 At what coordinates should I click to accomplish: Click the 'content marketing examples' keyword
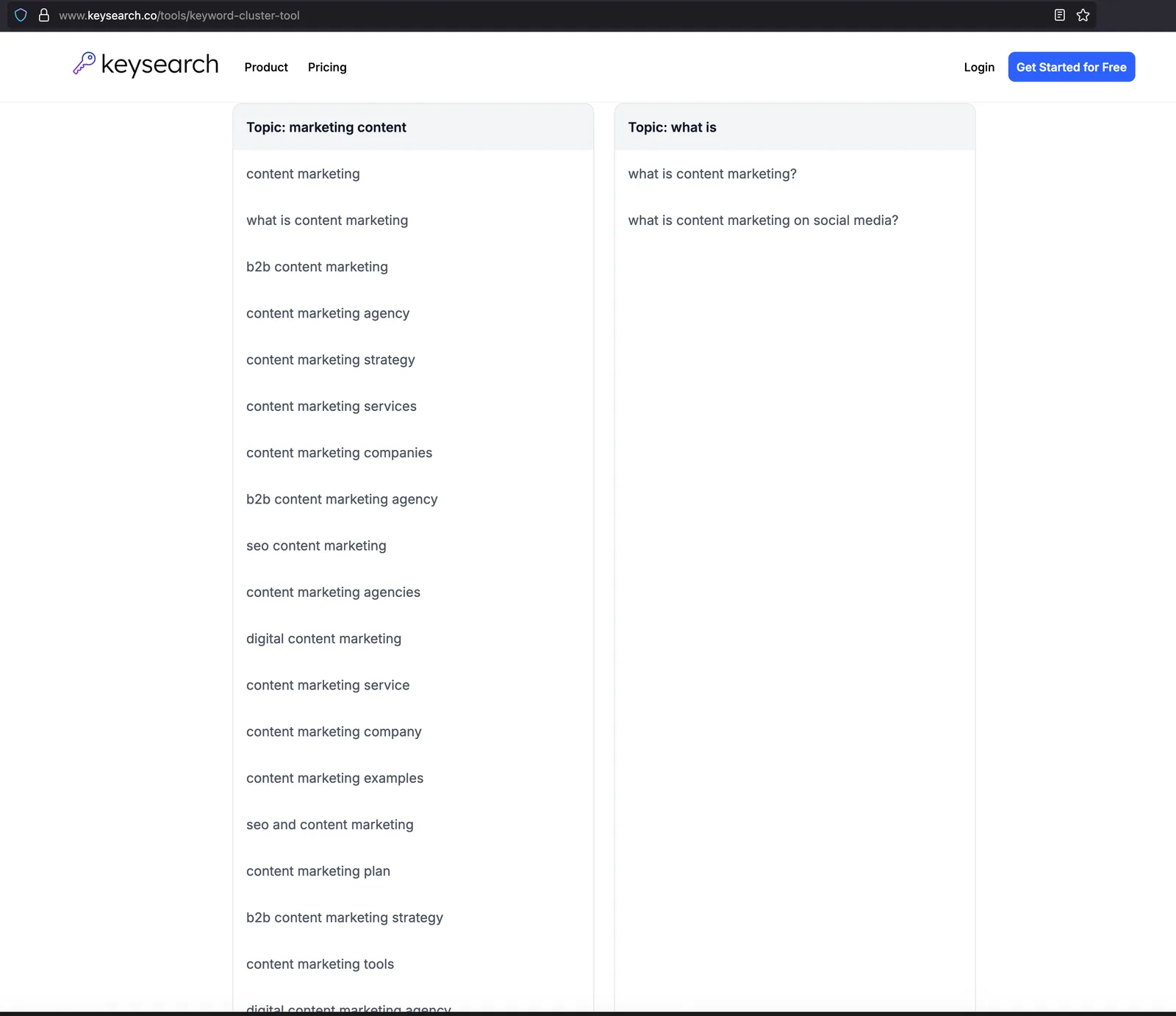334,778
